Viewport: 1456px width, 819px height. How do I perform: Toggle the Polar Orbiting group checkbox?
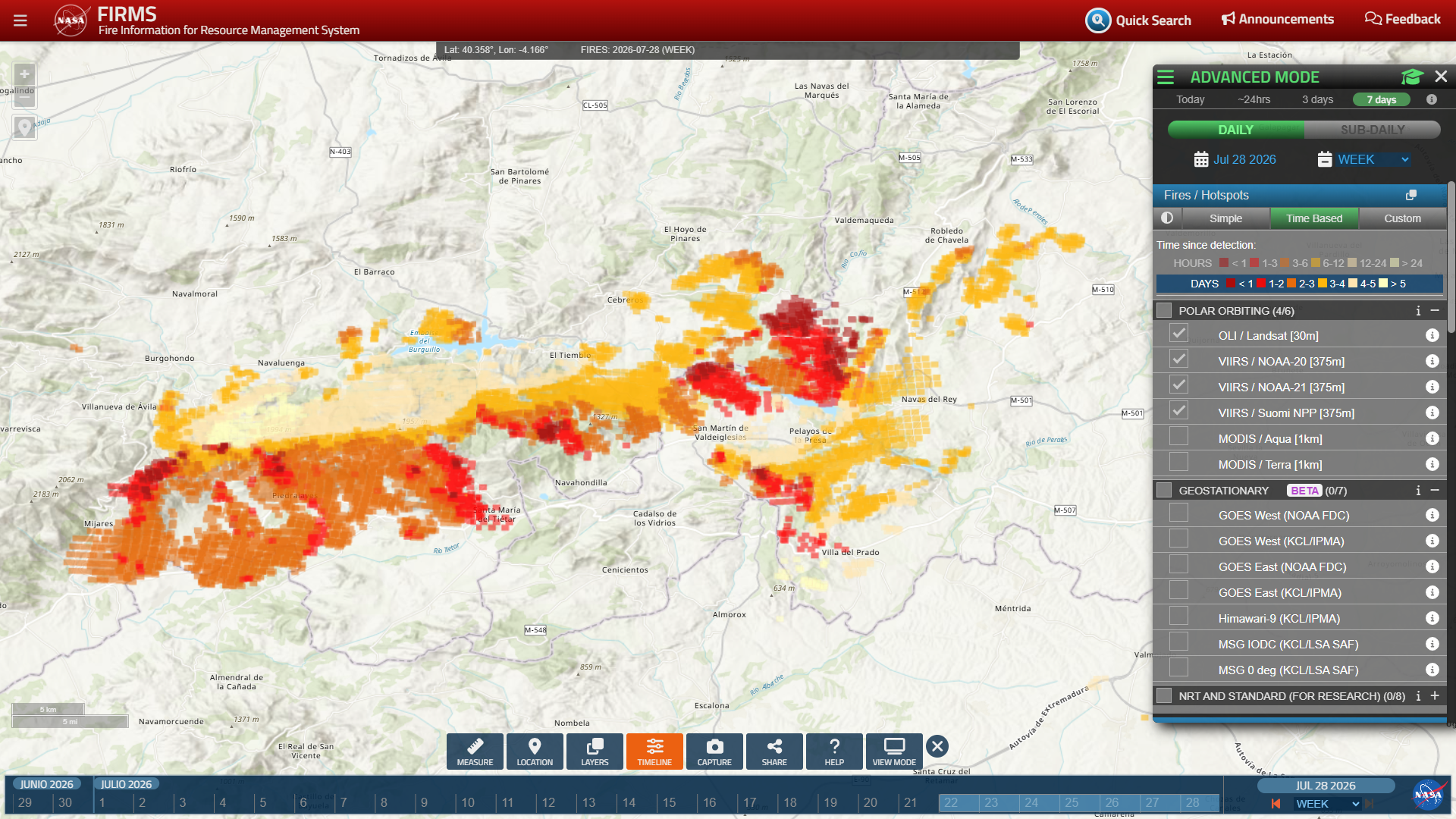pos(1164,311)
